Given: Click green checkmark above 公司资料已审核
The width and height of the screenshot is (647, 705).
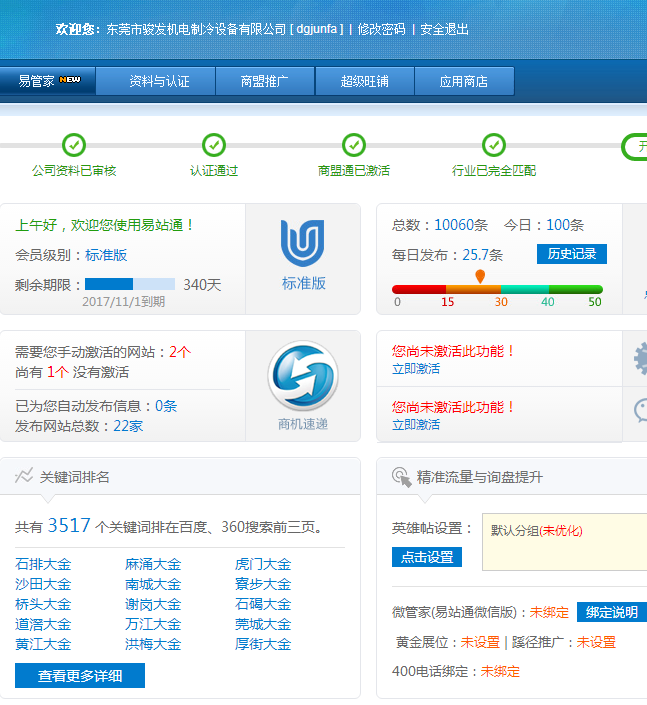Looking at the screenshot, I should point(74,145).
